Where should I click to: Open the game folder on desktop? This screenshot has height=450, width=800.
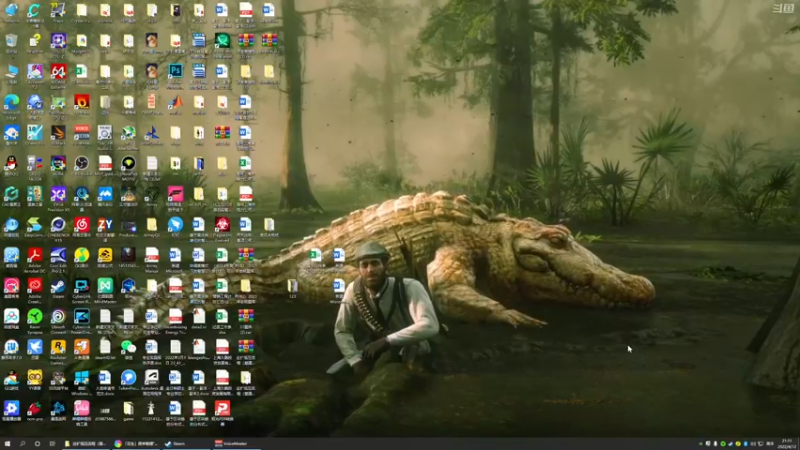pyautogui.click(x=129, y=412)
